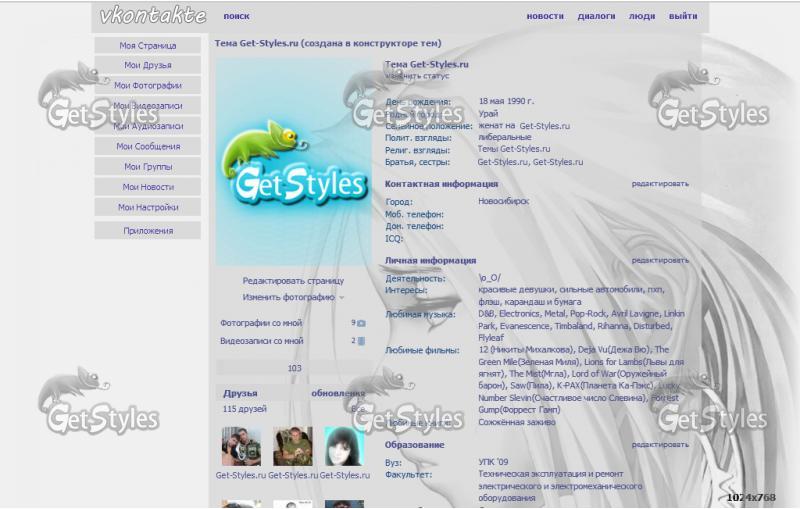The width and height of the screenshot is (800, 509).
Task: Click обновления in the friends block
Action: [x=338, y=393]
